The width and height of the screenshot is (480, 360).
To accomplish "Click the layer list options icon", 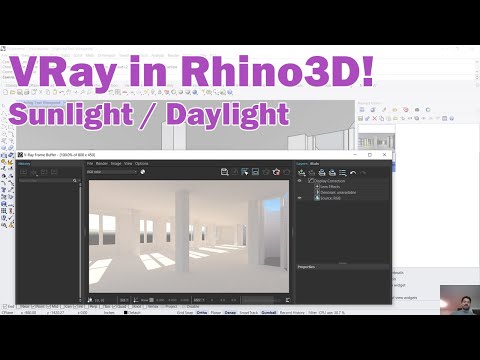I will click(x=343, y=172).
